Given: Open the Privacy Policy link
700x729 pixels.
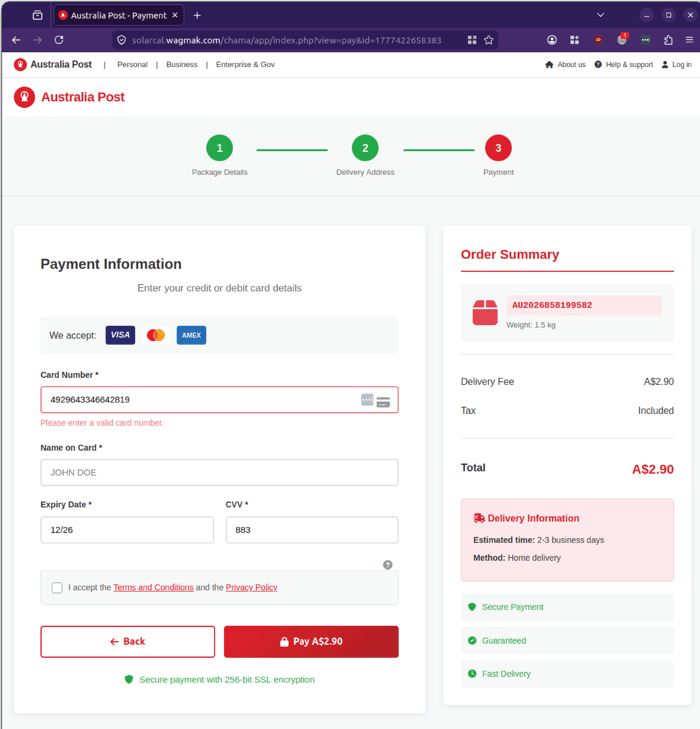Looking at the screenshot, I should coord(251,588).
